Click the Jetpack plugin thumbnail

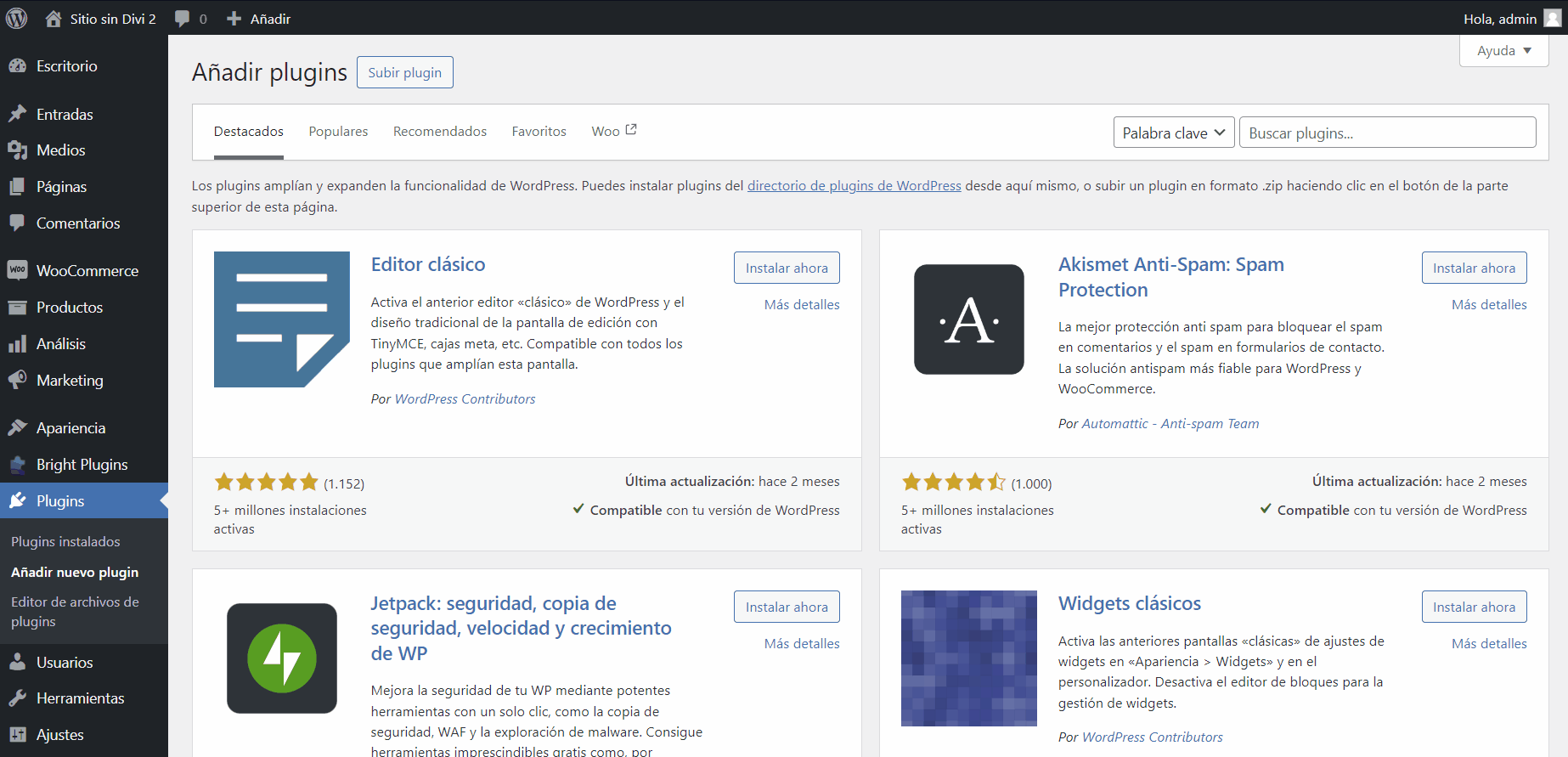282,658
